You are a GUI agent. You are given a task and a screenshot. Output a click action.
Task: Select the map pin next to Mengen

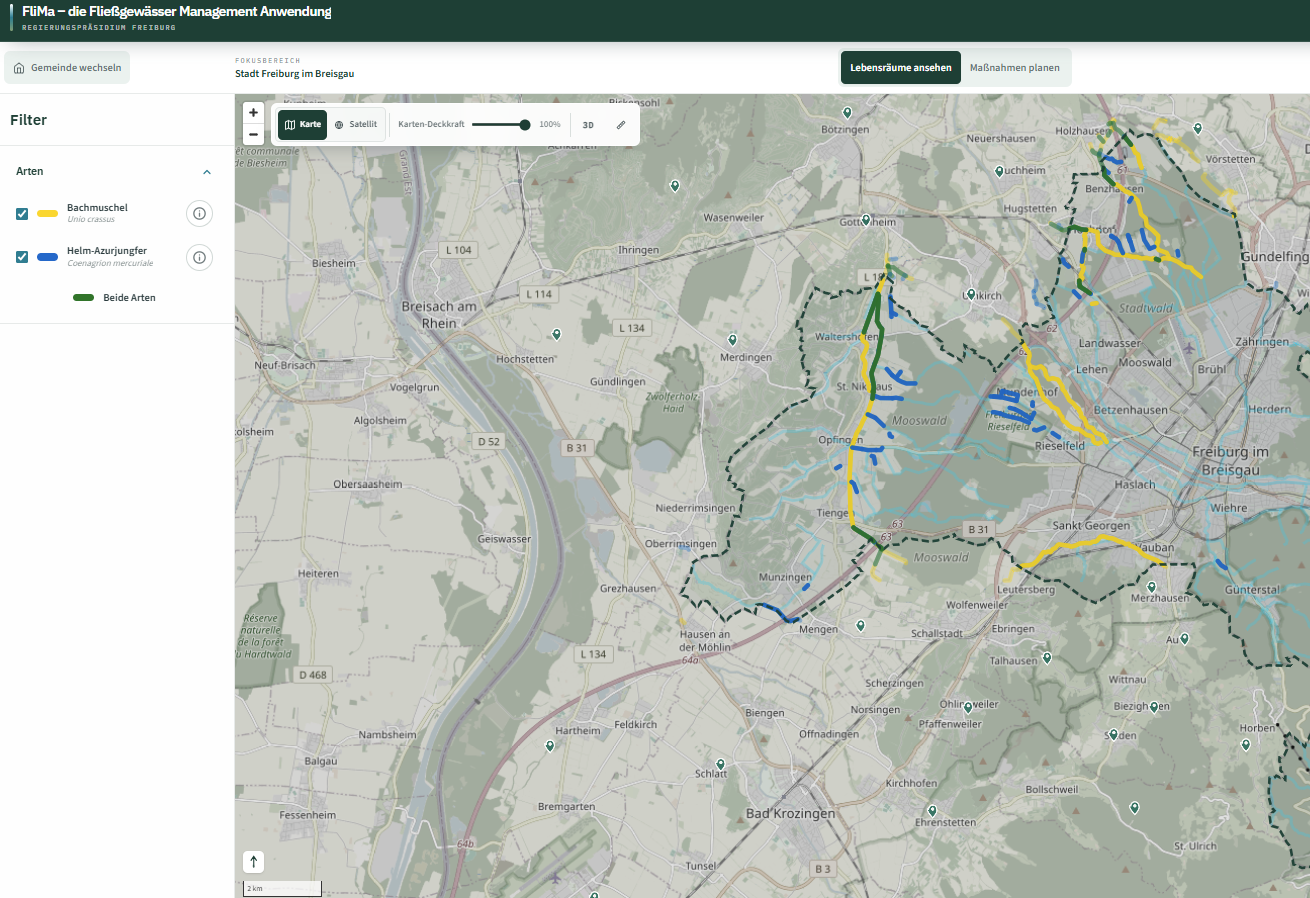860,626
